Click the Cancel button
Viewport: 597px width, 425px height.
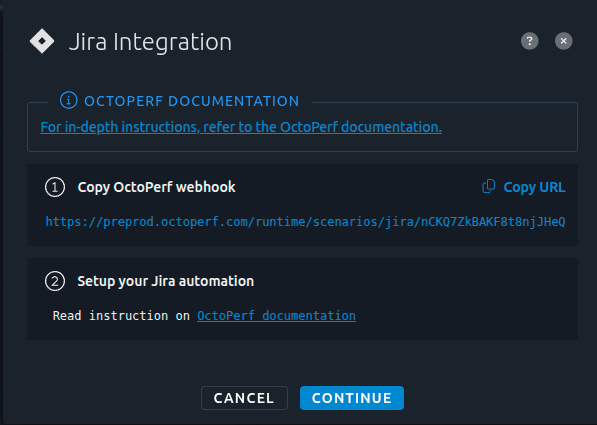244,398
